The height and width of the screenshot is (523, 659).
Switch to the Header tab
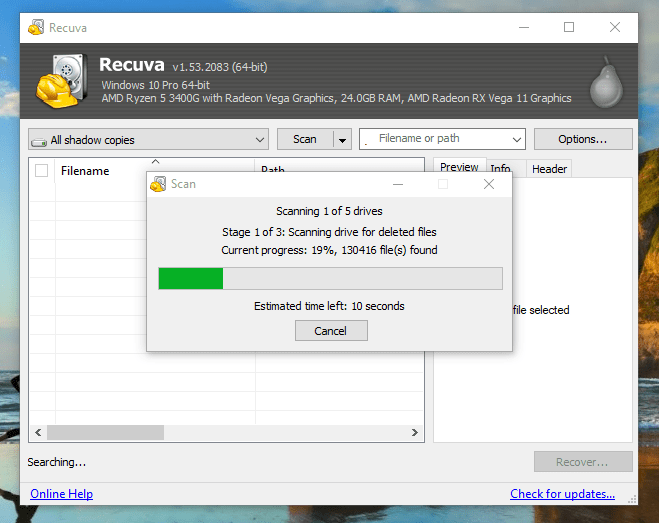pos(549,169)
